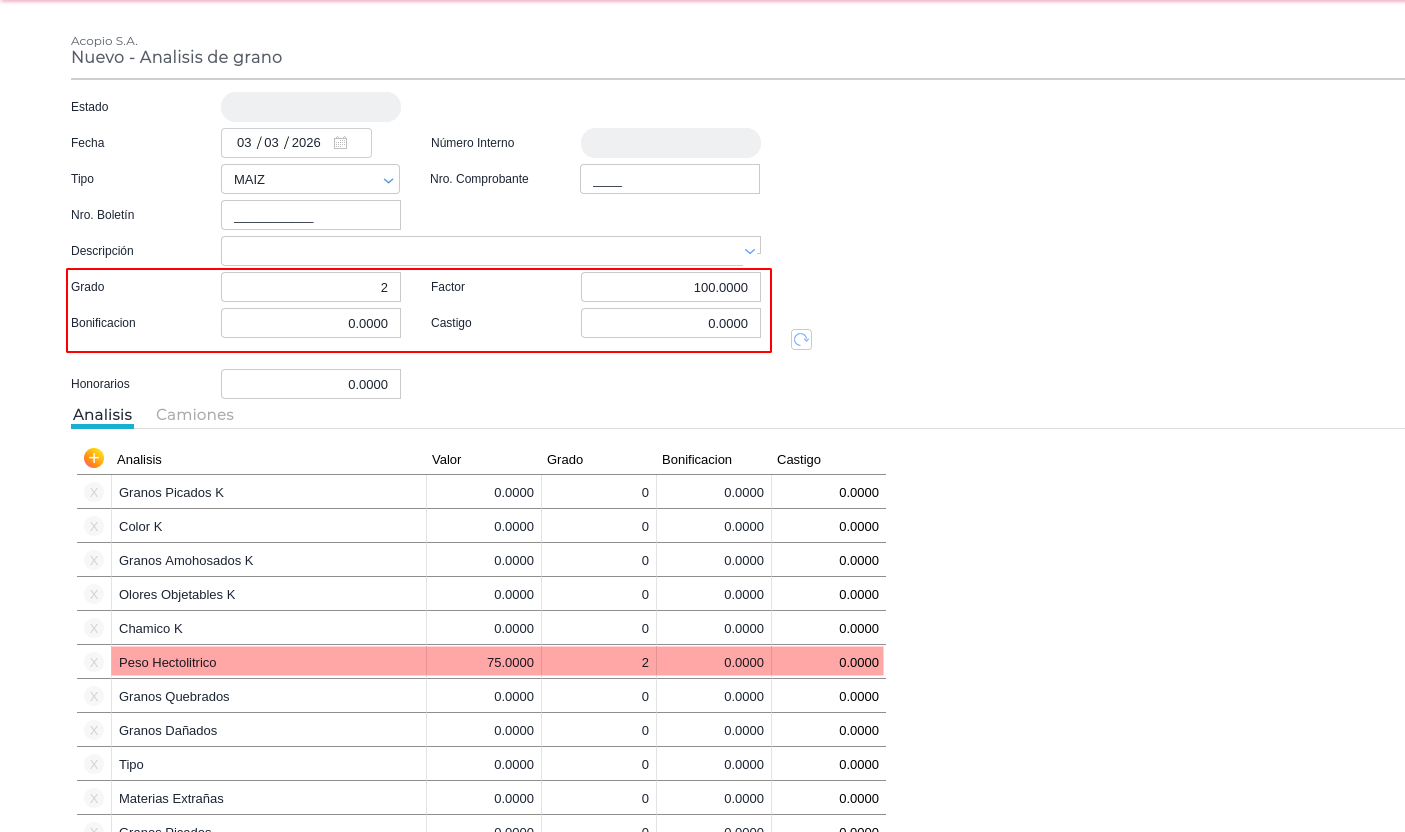This screenshot has width=1405, height=832.
Task: Open the Descripción dropdown arrow
Action: point(749,251)
